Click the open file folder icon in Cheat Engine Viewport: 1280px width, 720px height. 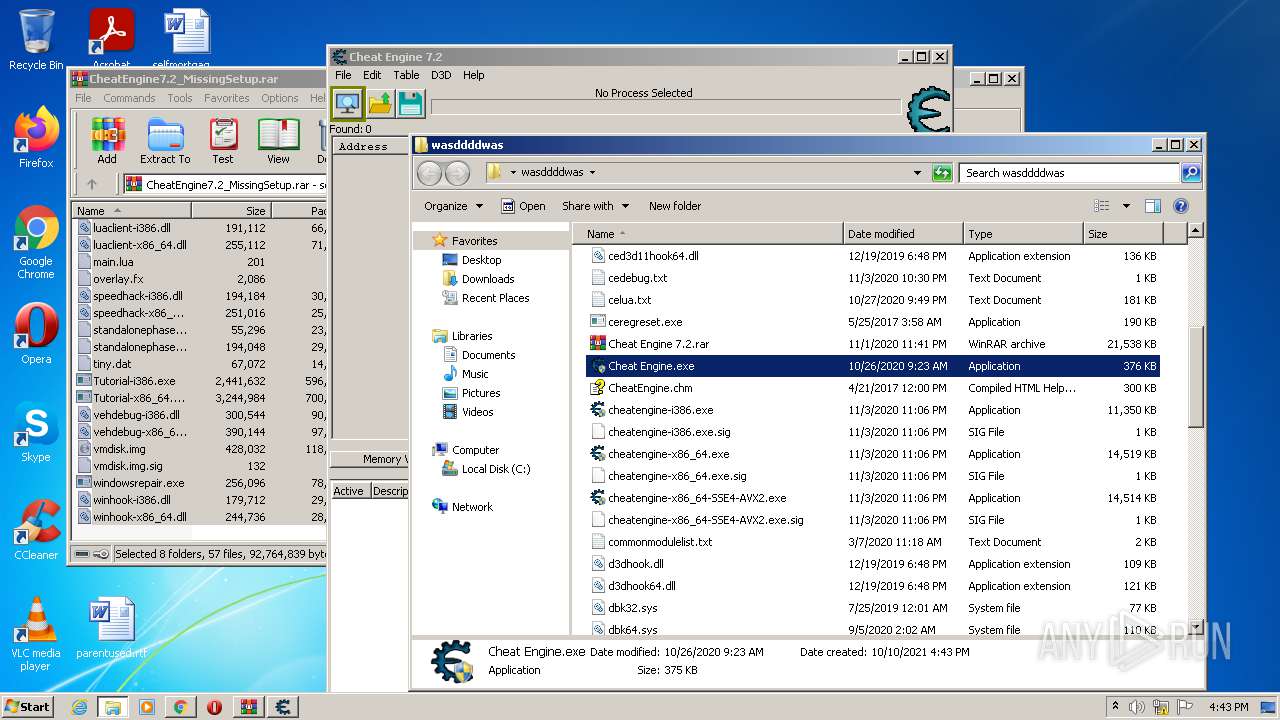(380, 103)
